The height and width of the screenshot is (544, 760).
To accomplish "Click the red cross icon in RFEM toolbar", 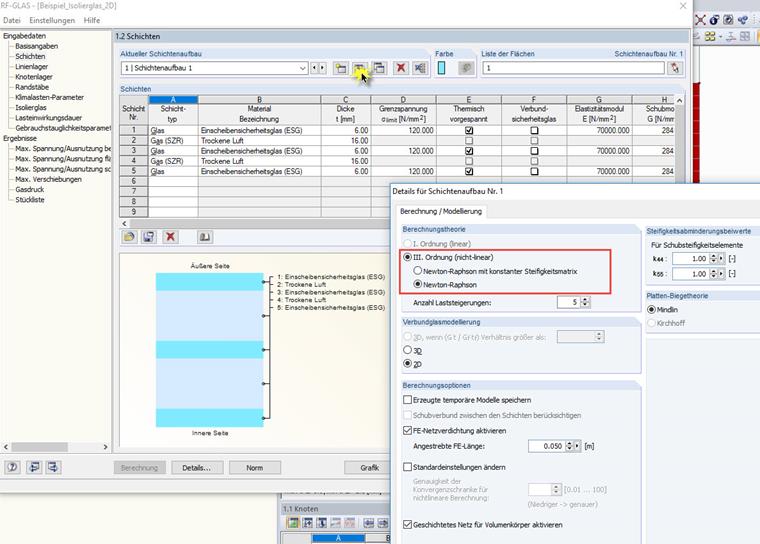I will [x=700, y=20].
